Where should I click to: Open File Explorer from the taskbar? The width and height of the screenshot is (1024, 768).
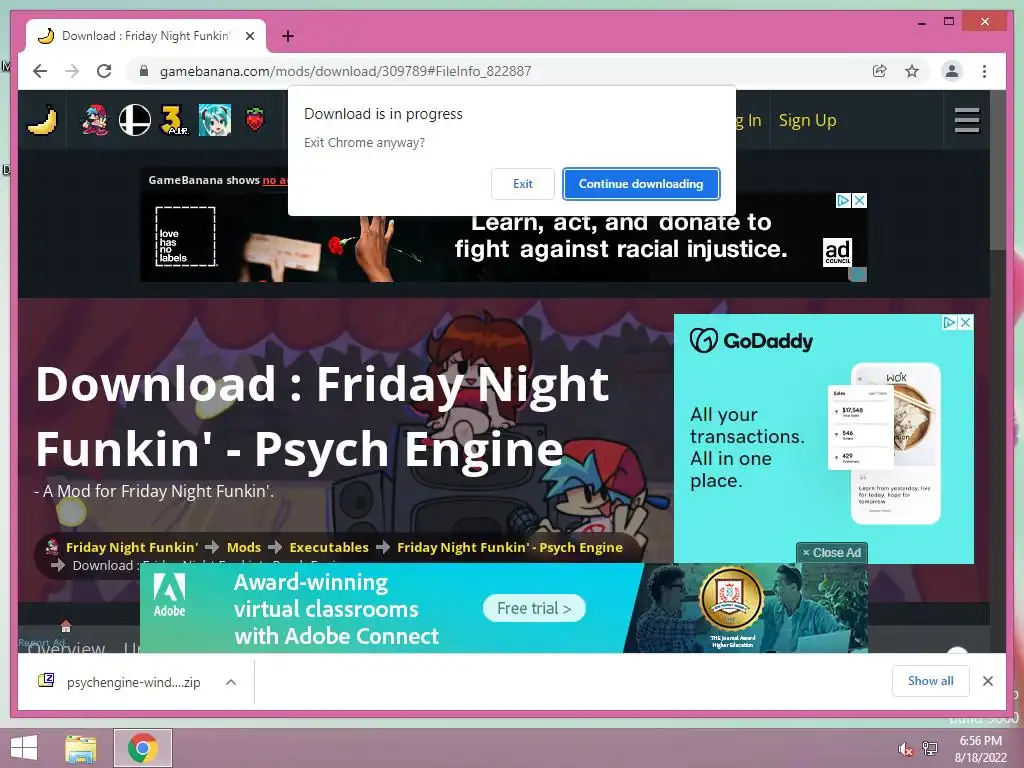[x=81, y=748]
